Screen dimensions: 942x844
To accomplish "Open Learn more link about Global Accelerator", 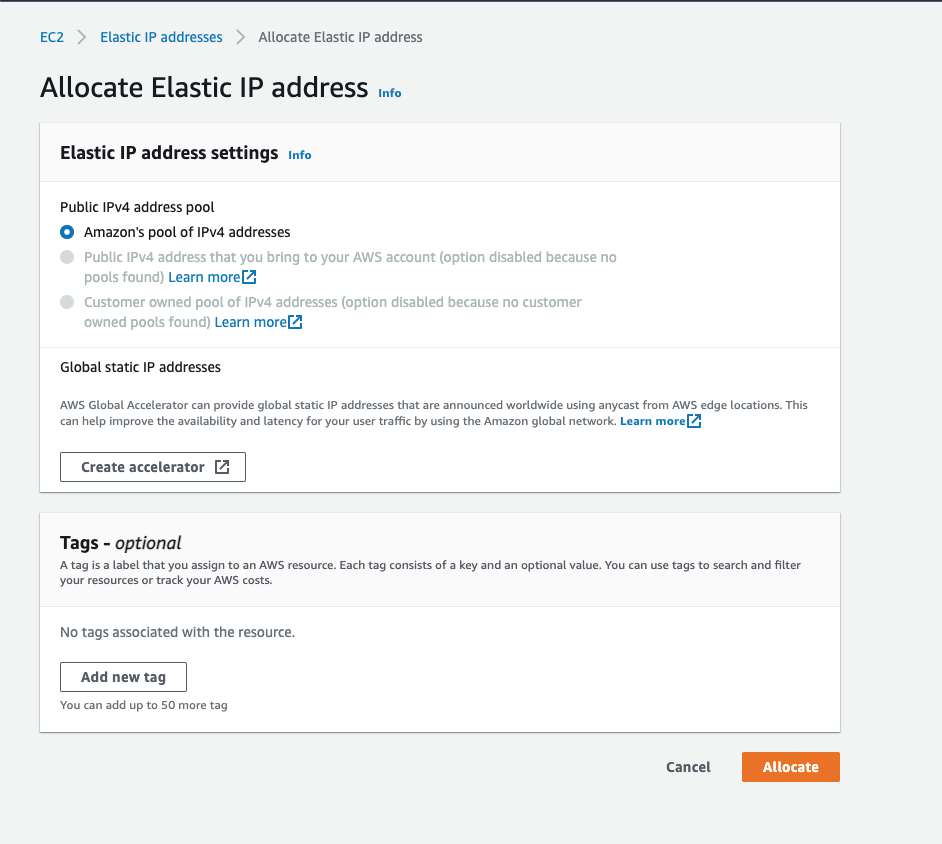I will click(652, 422).
